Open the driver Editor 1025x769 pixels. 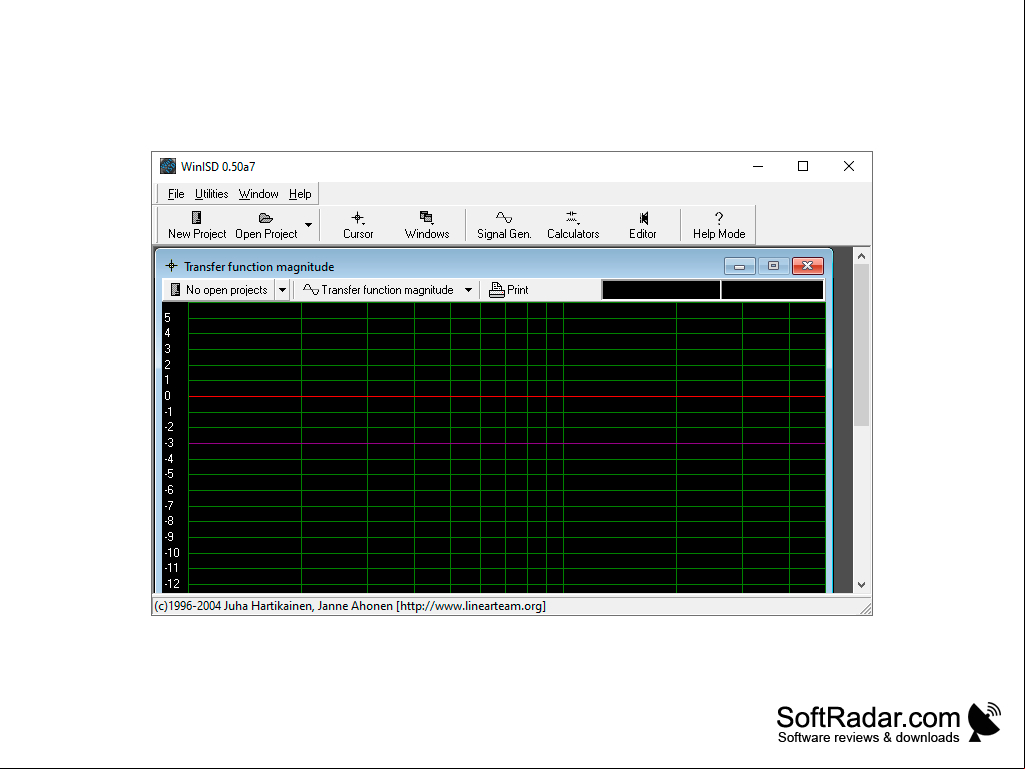click(642, 225)
